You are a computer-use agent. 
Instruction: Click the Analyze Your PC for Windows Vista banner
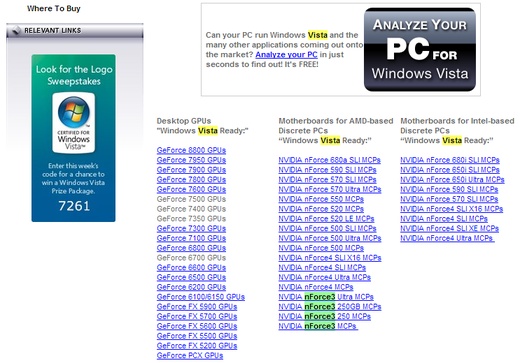(420, 49)
